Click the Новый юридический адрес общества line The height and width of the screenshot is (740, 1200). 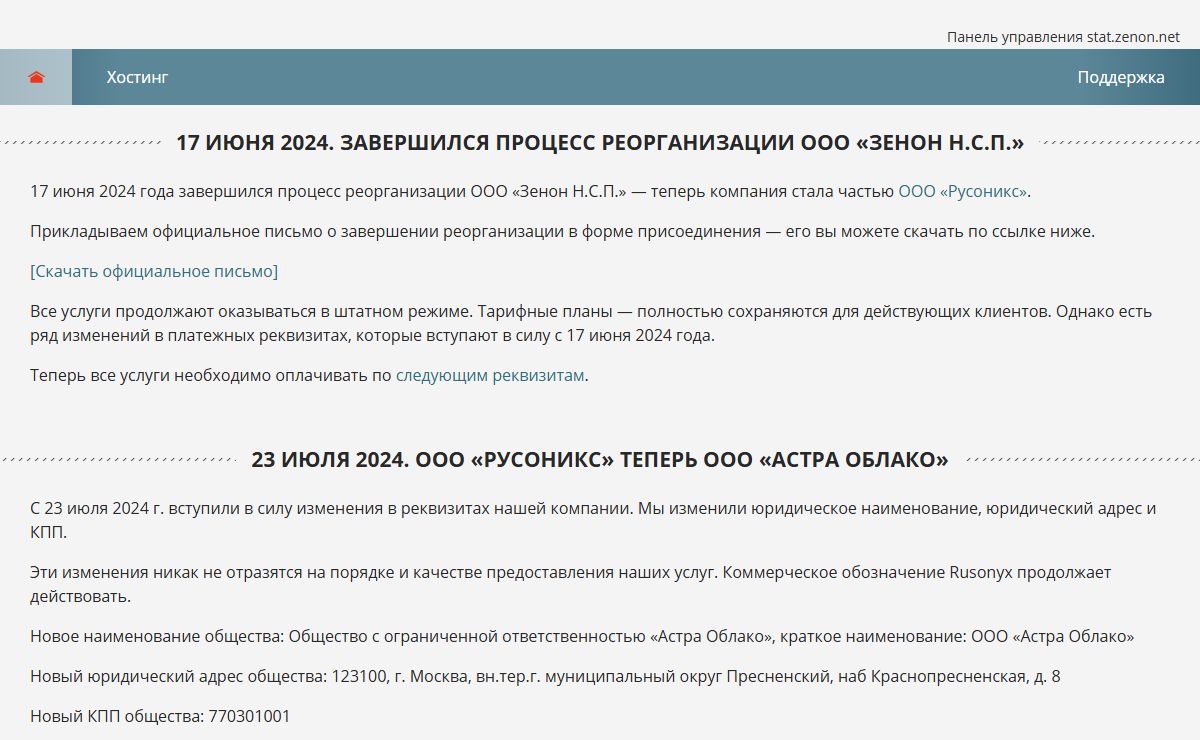545,676
